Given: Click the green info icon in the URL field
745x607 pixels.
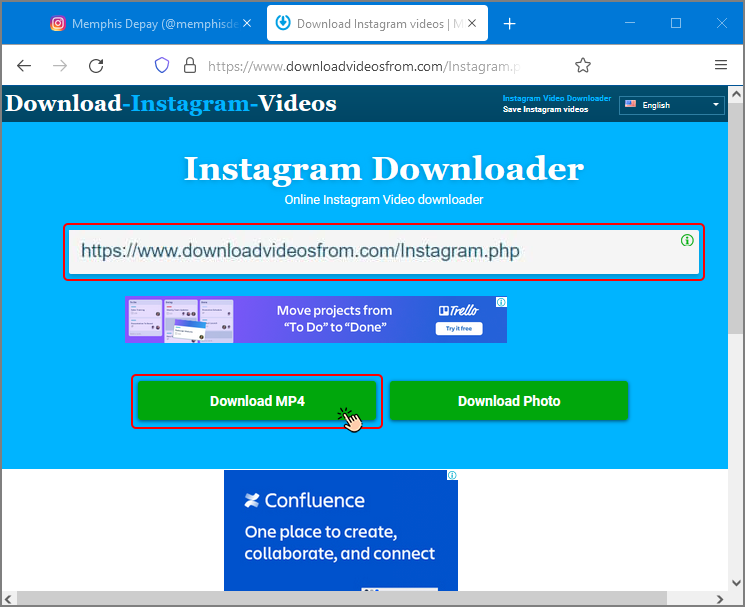Looking at the screenshot, I should pos(687,240).
